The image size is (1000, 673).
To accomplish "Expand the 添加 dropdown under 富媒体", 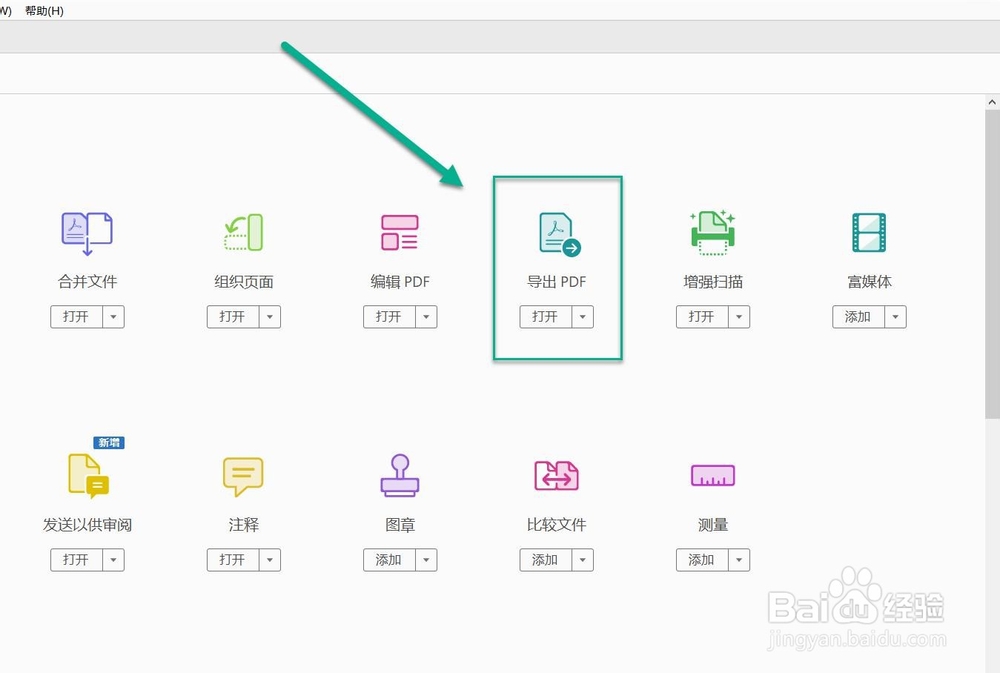I will click(896, 317).
